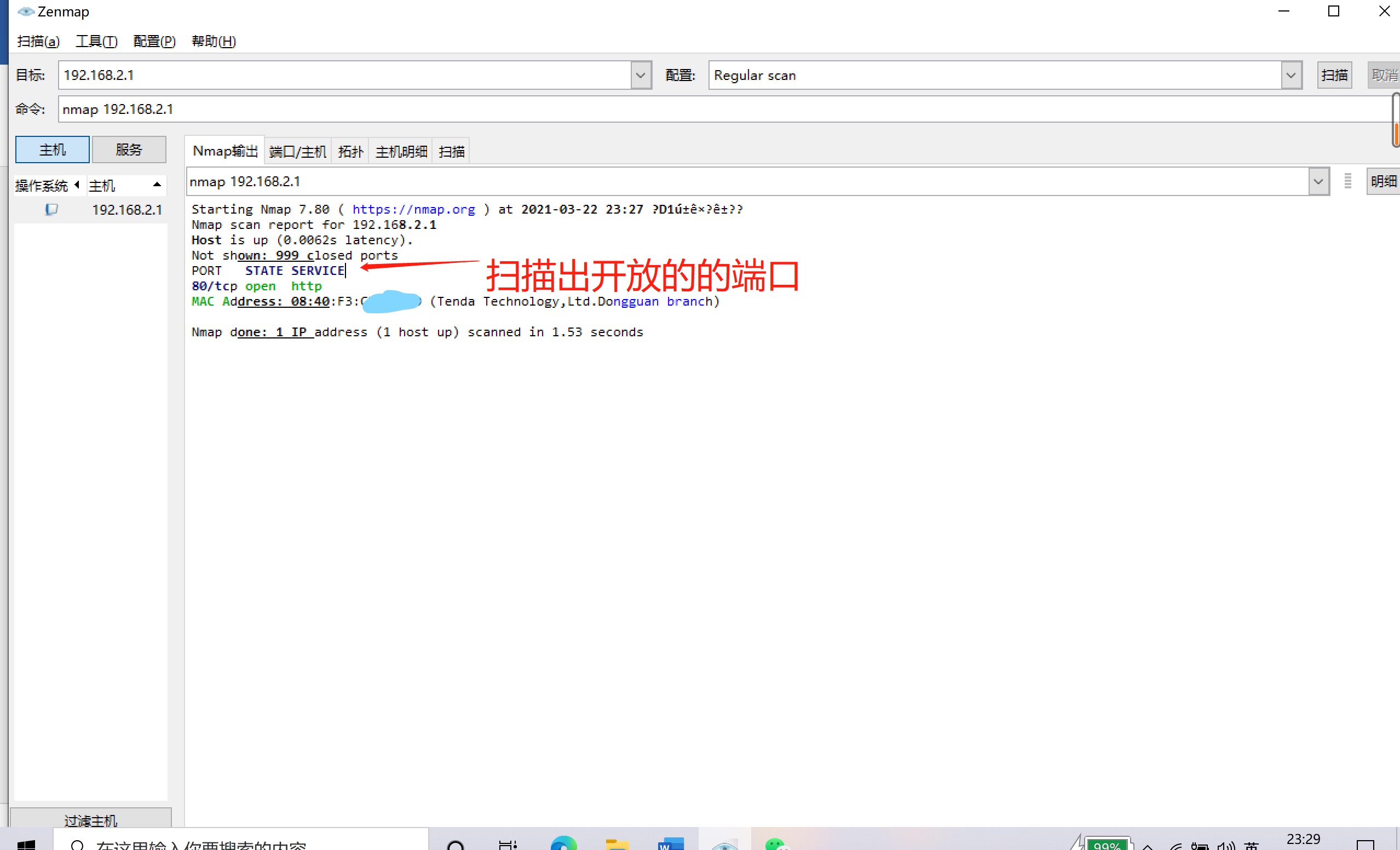The image size is (1400, 850).
Task: Switch to the 拓扑 topology tab
Action: (x=350, y=152)
